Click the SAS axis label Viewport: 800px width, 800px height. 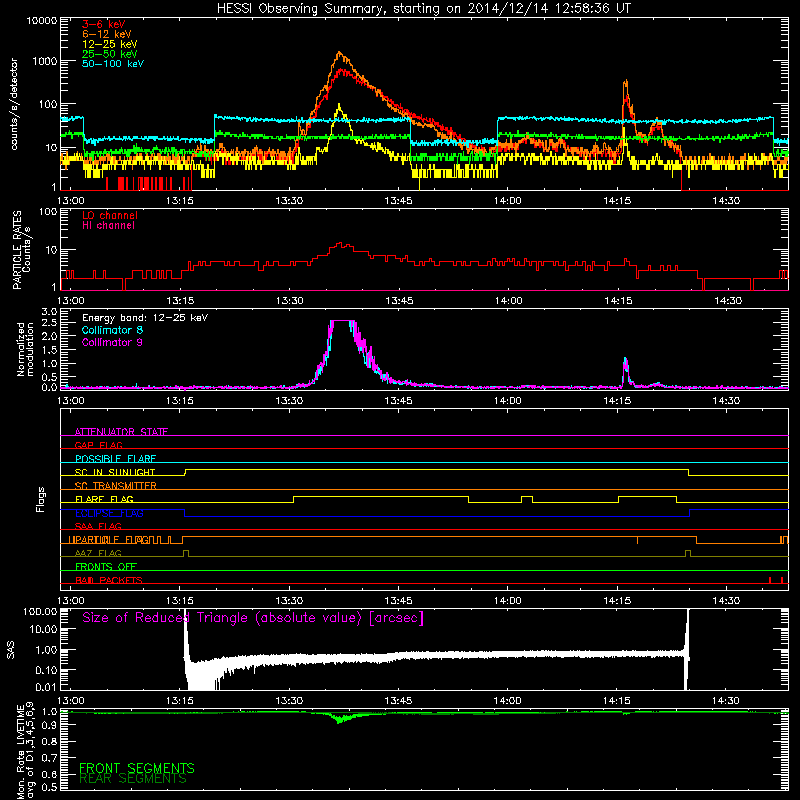click(11, 650)
